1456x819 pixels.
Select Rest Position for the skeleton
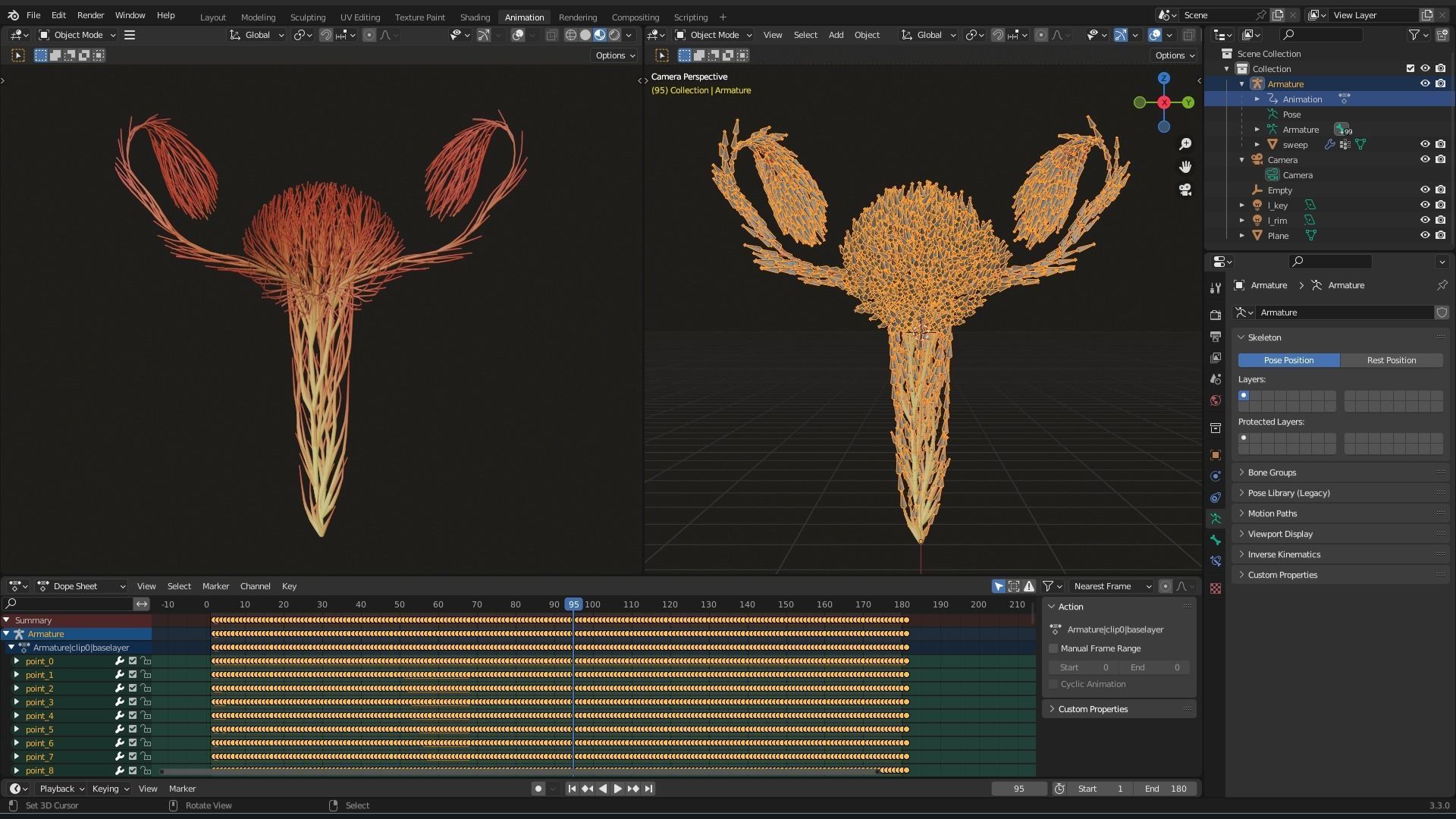tap(1392, 360)
